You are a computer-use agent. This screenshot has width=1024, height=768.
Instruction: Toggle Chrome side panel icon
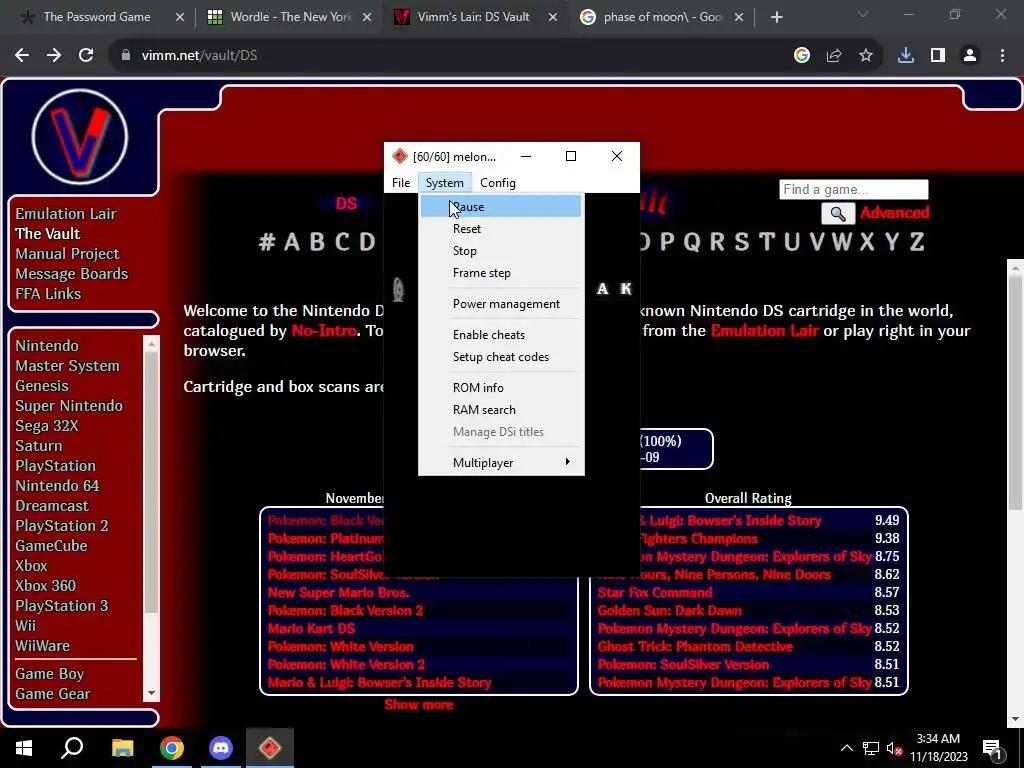pos(938,56)
